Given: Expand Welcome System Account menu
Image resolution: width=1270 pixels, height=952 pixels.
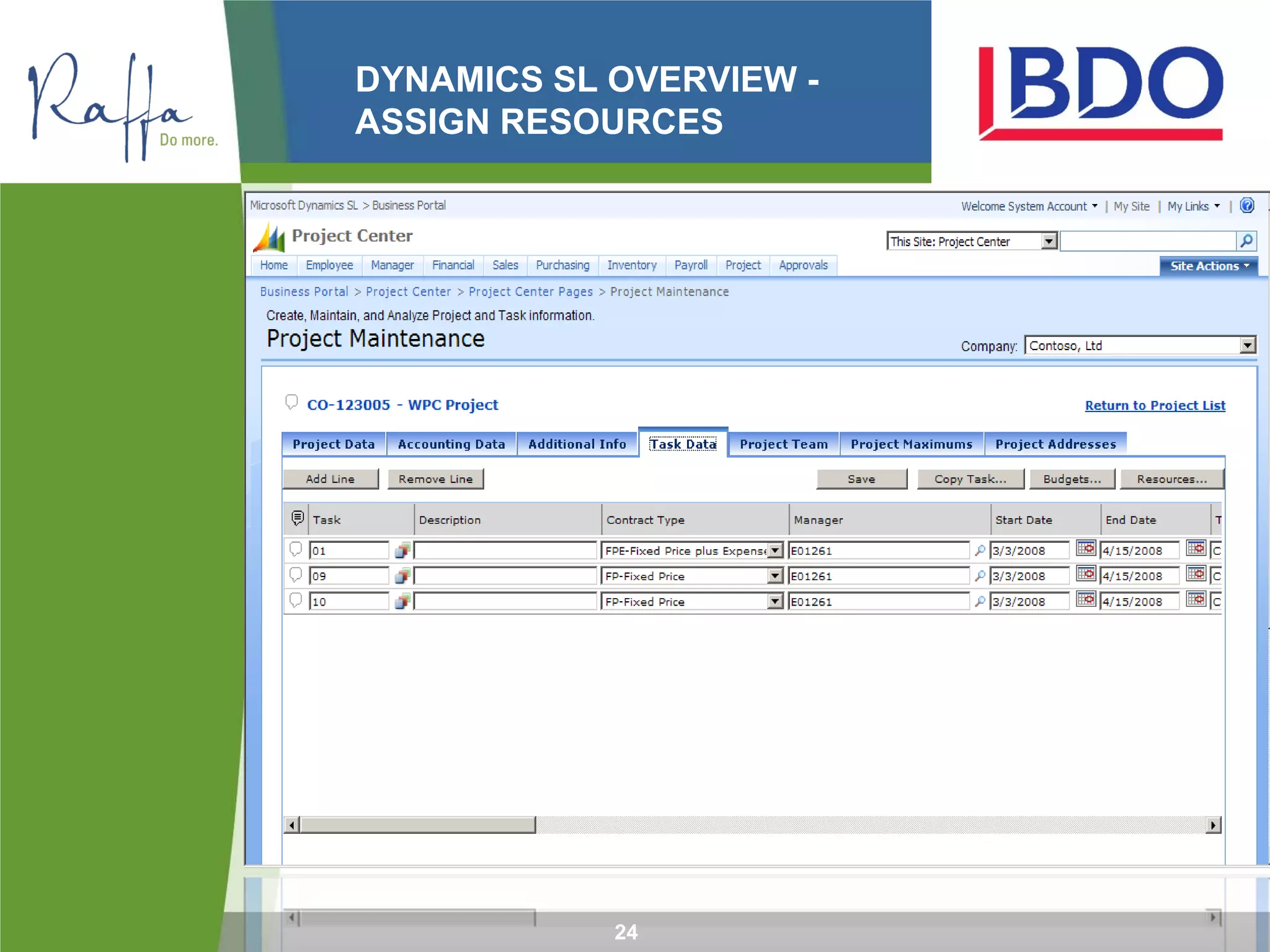Looking at the screenshot, I should 1029,206.
